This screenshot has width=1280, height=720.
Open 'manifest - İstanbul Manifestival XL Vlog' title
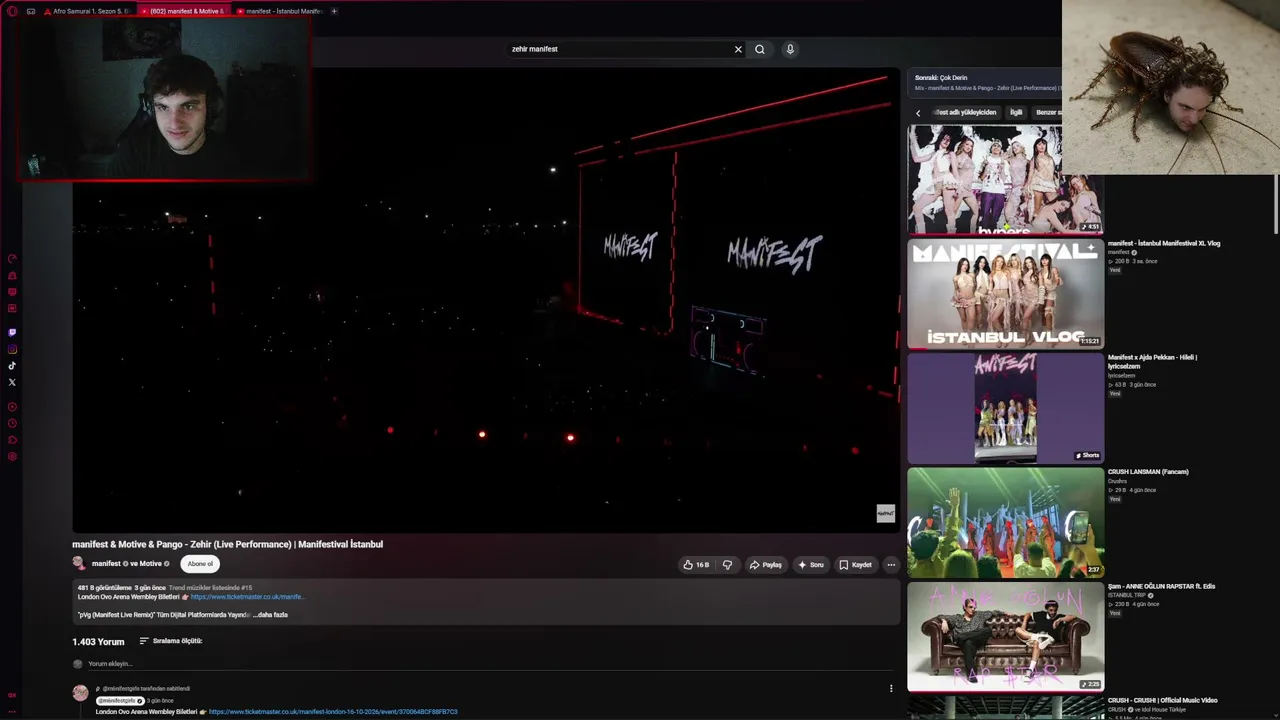tap(1164, 243)
